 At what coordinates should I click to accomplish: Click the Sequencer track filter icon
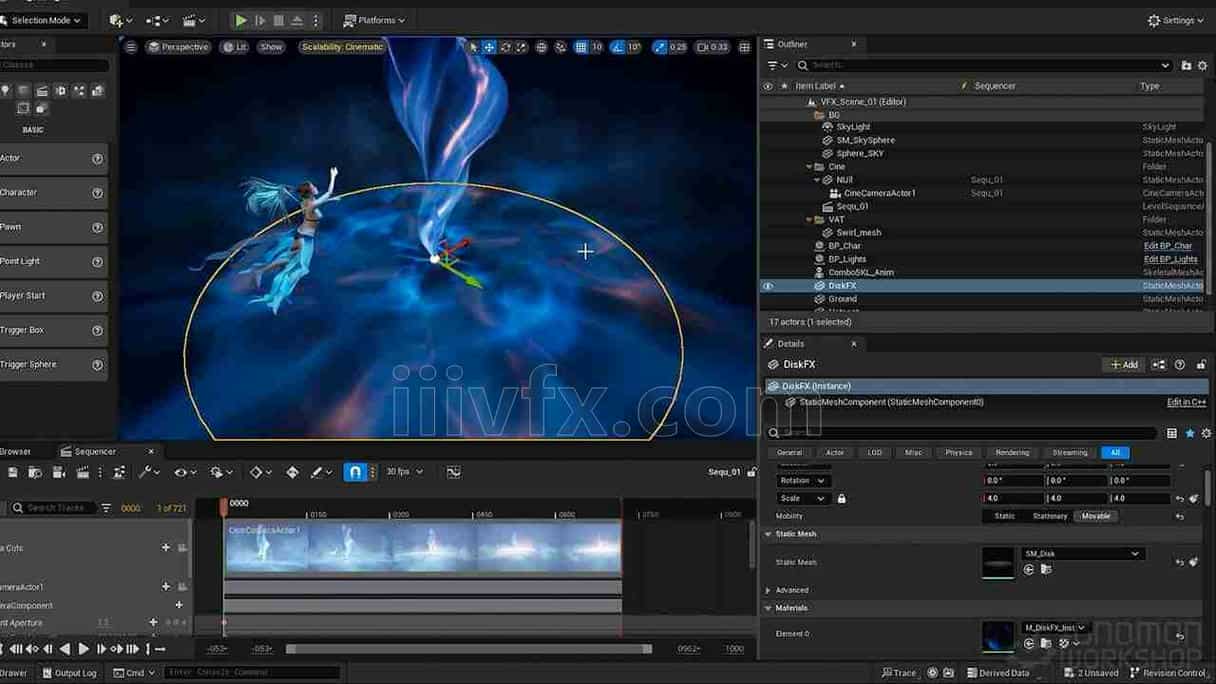(x=106, y=508)
